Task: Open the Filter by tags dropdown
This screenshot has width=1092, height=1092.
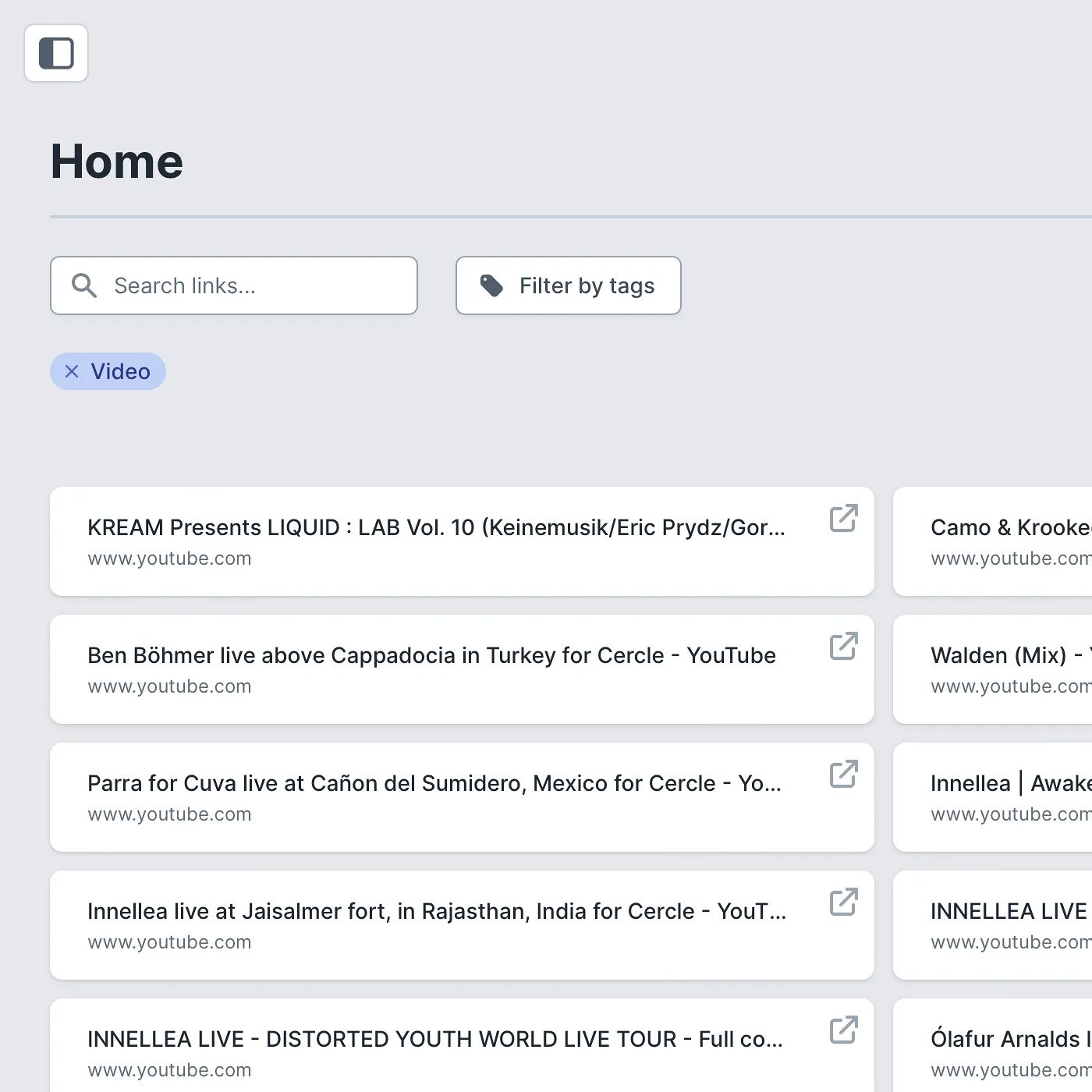Action: click(x=569, y=285)
